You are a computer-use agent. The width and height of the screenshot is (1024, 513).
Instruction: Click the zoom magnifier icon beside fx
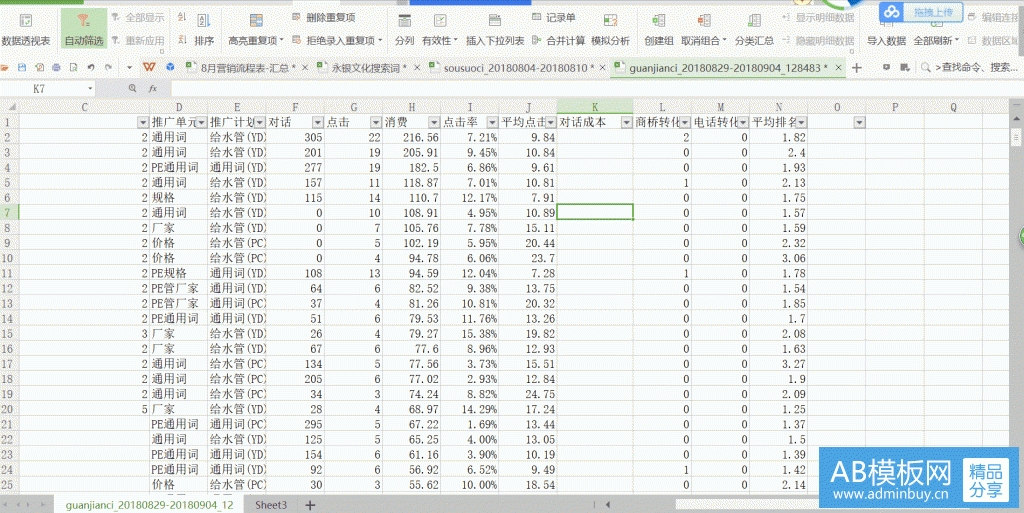coord(133,88)
